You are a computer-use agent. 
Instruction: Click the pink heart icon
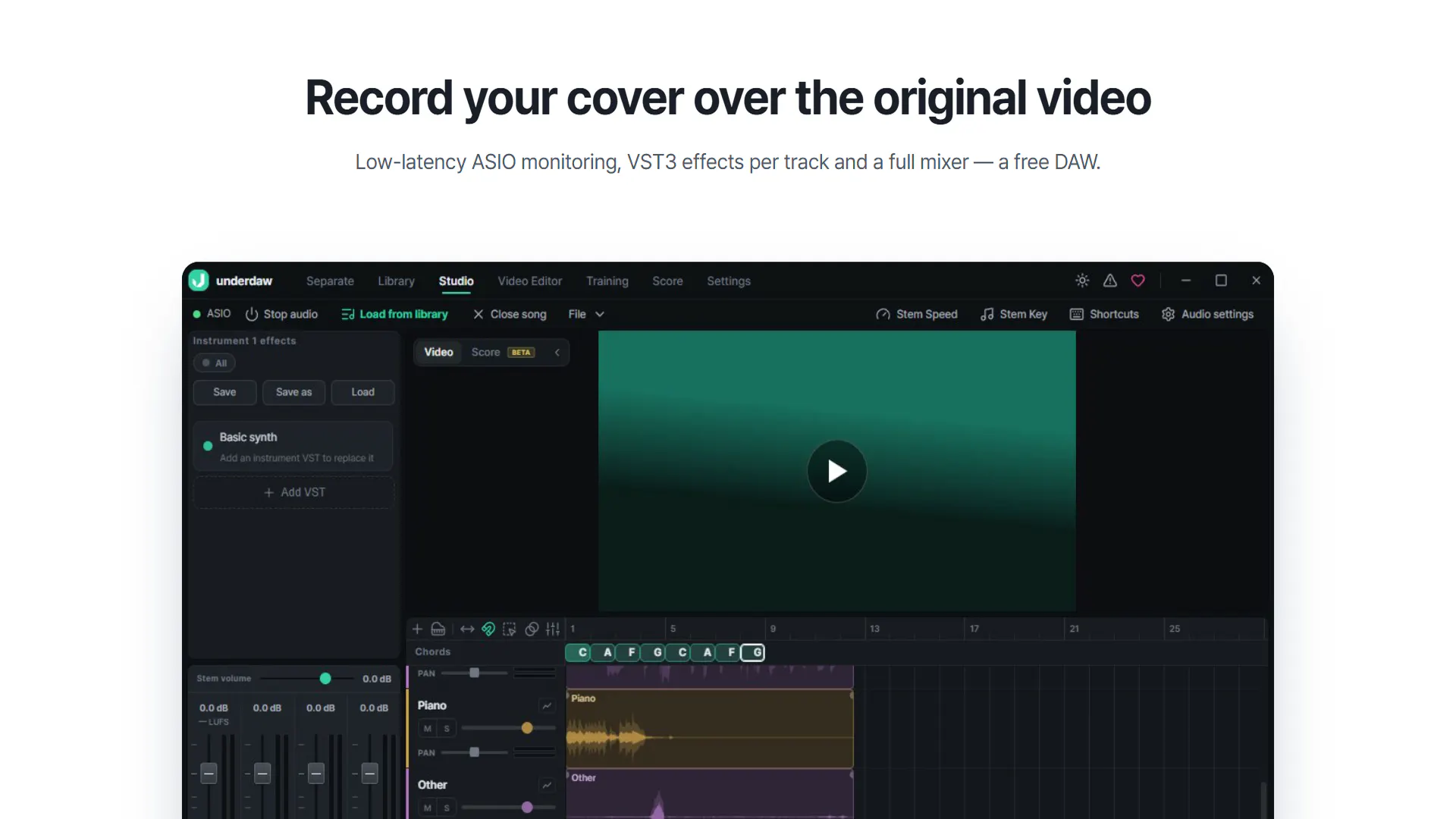(x=1137, y=281)
